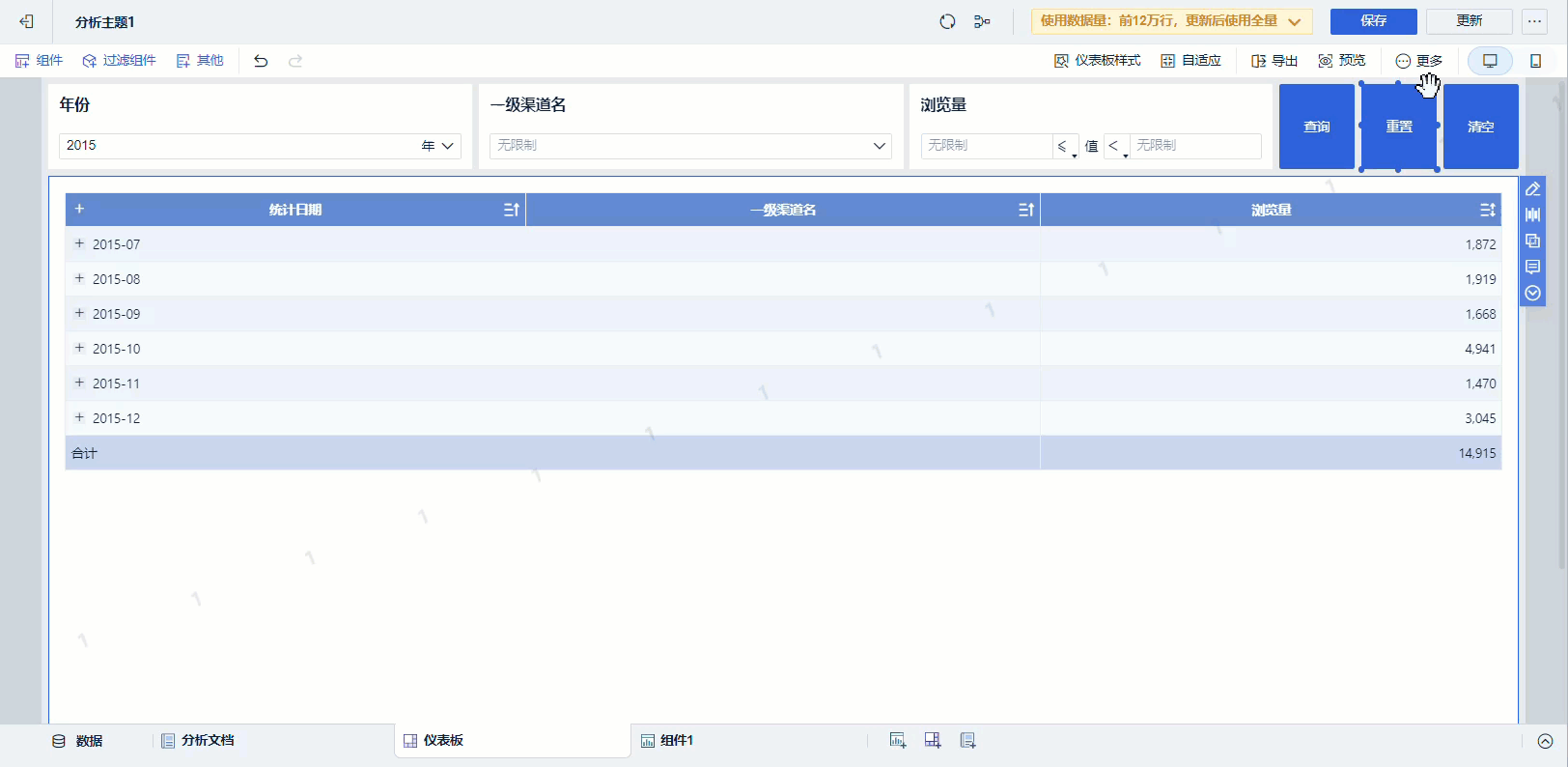Open the 年 unit dropdown in year filter

tap(437, 146)
